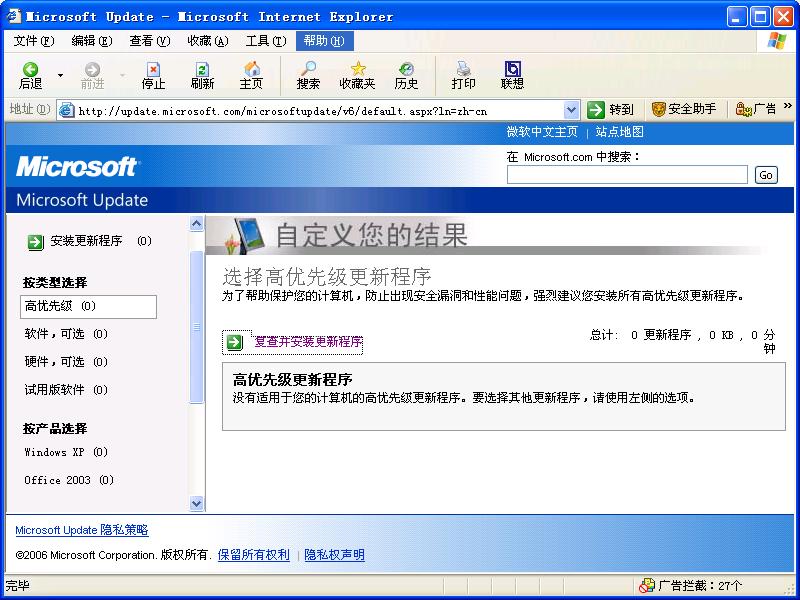The image size is (800, 600).
Task: Open the Microsoft Update 隐私策略 link
Action: (82, 530)
